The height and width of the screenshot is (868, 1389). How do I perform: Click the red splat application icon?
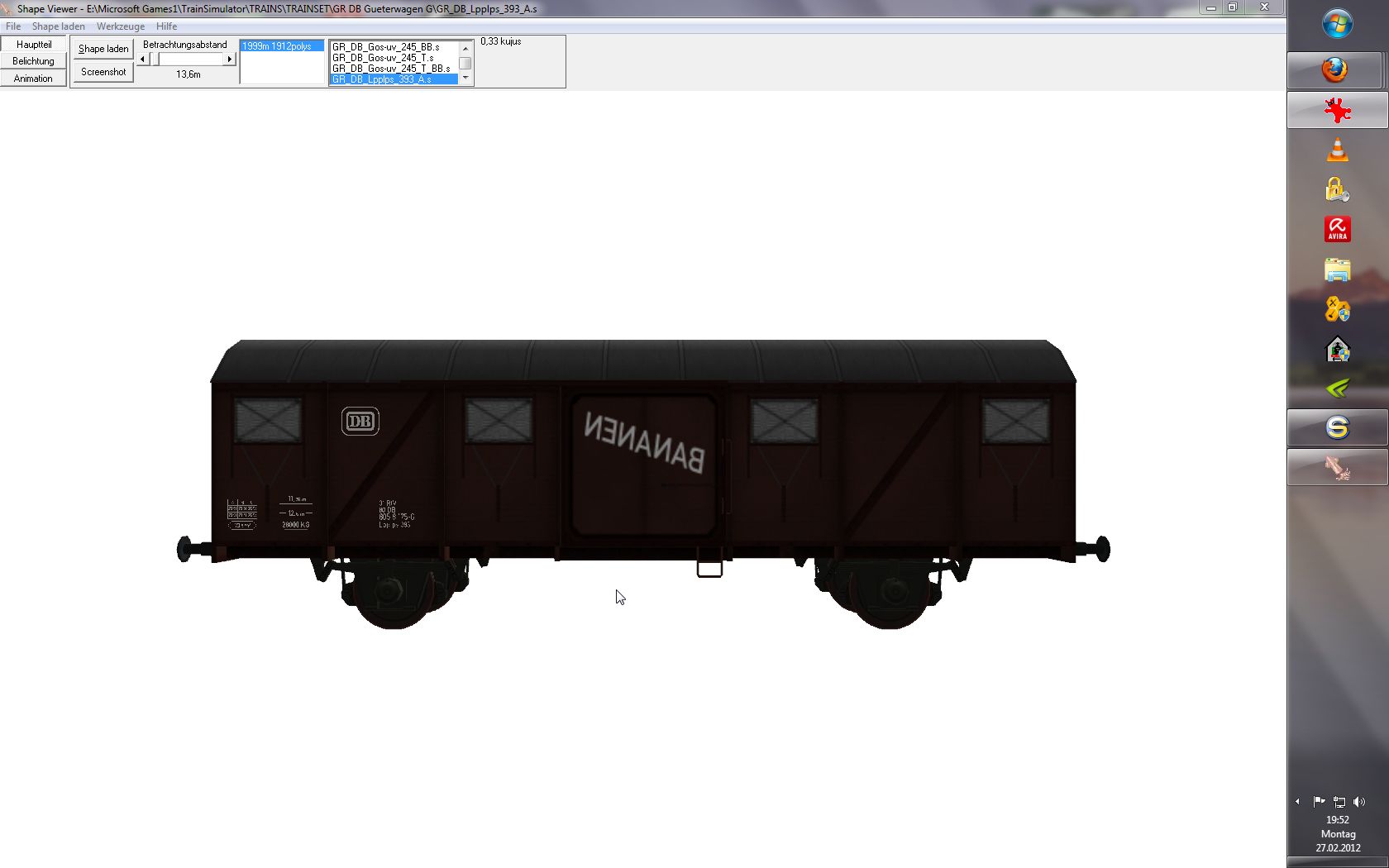(1337, 110)
